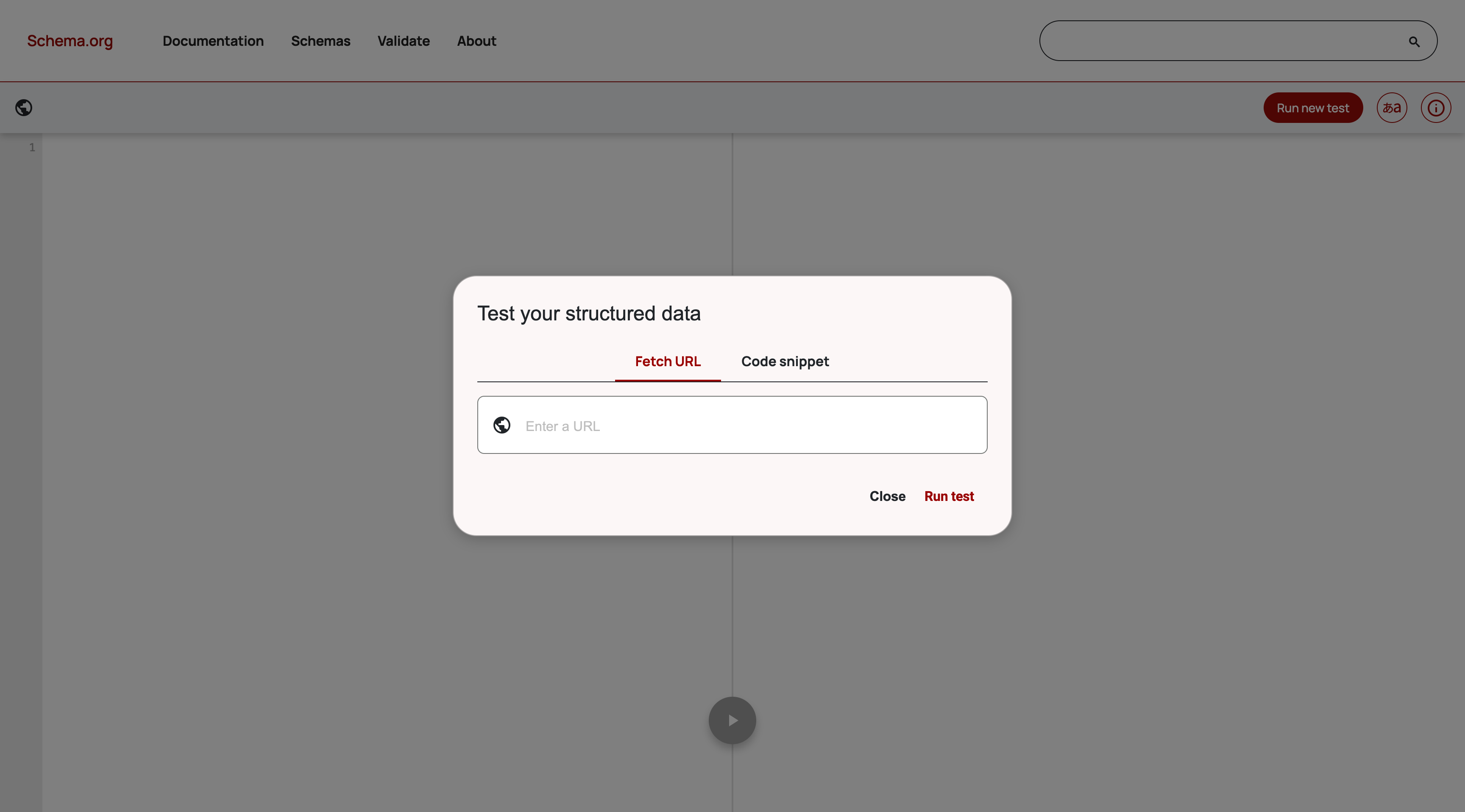Click the search magnifier icon
Screen dimensions: 1465x812
click(x=1415, y=41)
